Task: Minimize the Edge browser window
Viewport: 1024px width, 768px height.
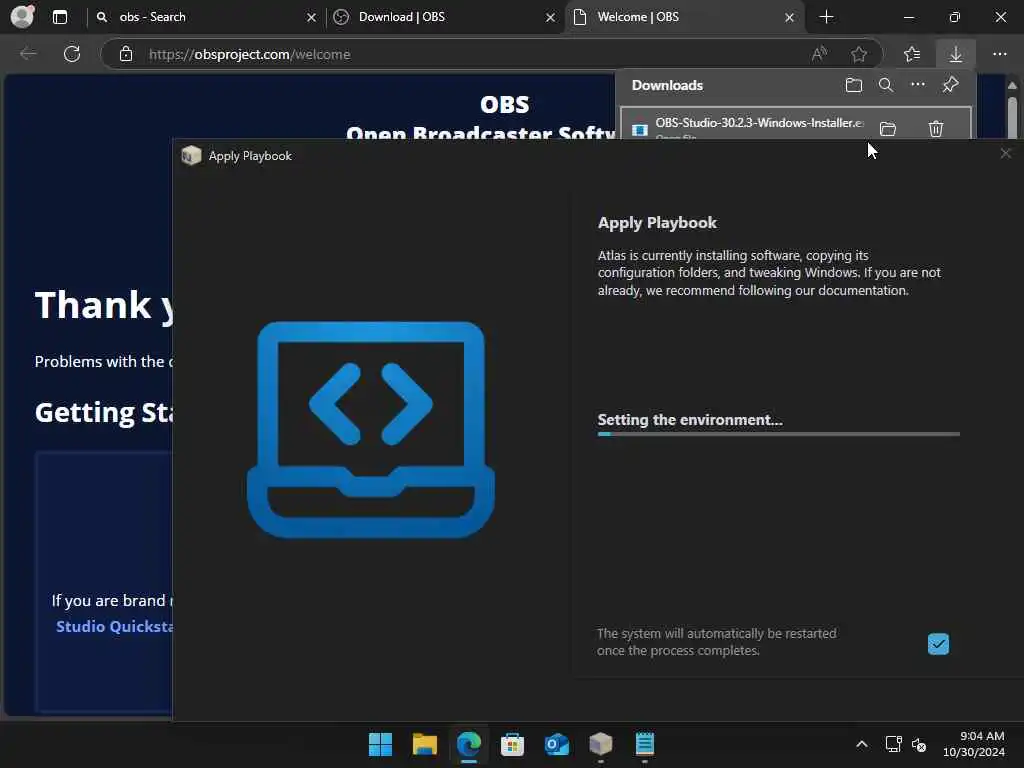Action: point(908,17)
